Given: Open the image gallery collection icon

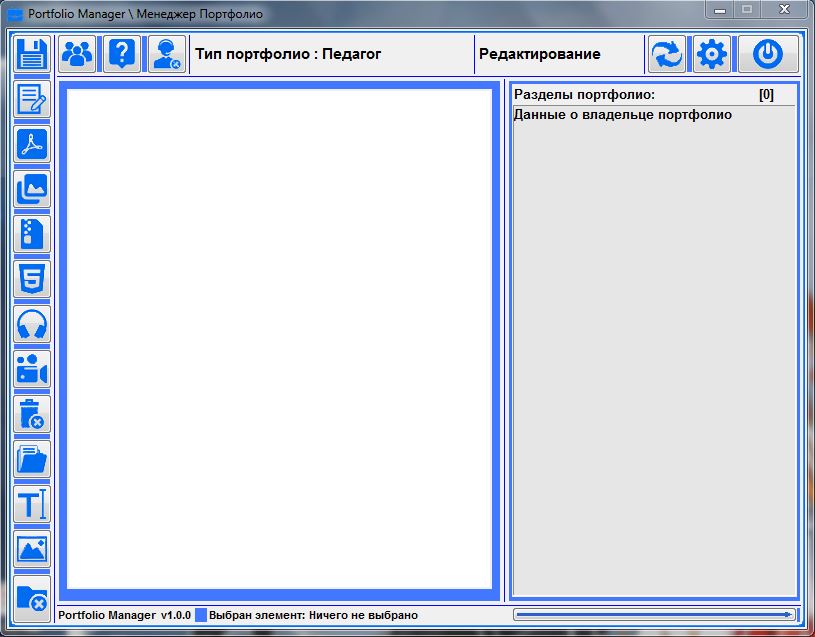Looking at the screenshot, I should [32, 189].
